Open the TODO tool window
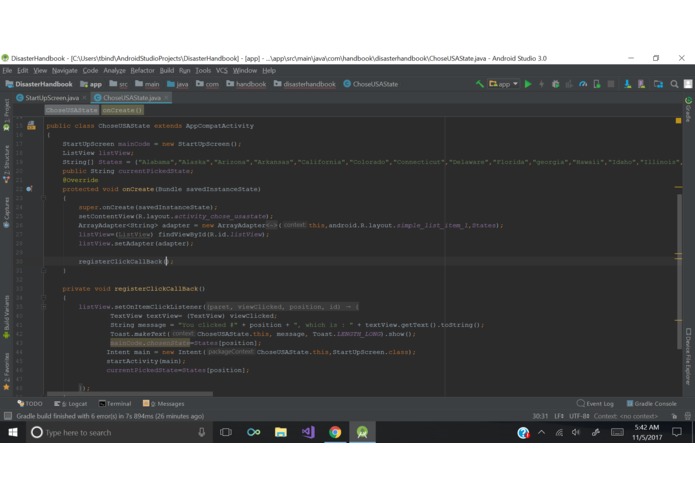The height and width of the screenshot is (494, 695). tap(30, 404)
